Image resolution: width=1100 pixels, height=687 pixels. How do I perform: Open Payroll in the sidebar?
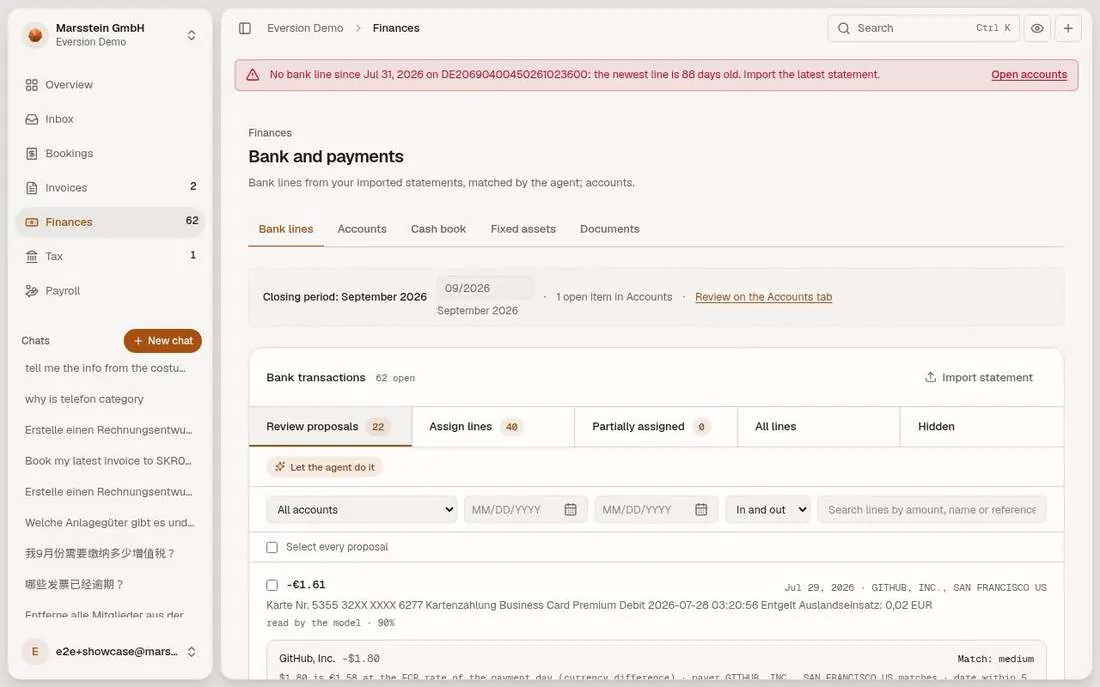[x=109, y=291]
